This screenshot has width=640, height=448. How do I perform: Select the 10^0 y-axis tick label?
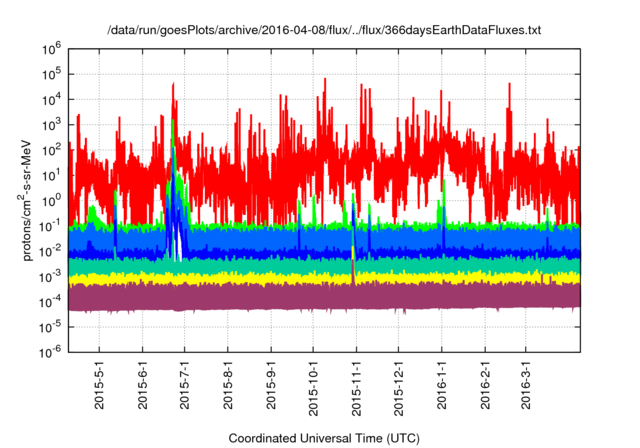click(x=51, y=199)
